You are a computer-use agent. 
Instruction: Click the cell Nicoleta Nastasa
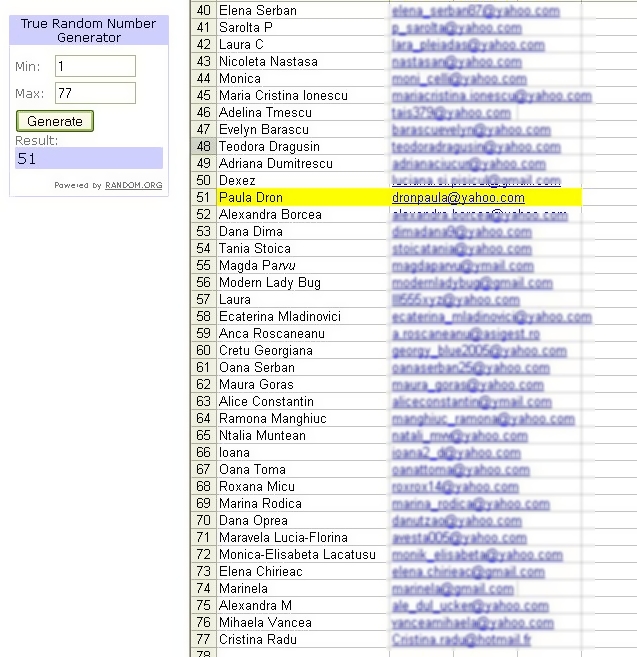click(303, 61)
